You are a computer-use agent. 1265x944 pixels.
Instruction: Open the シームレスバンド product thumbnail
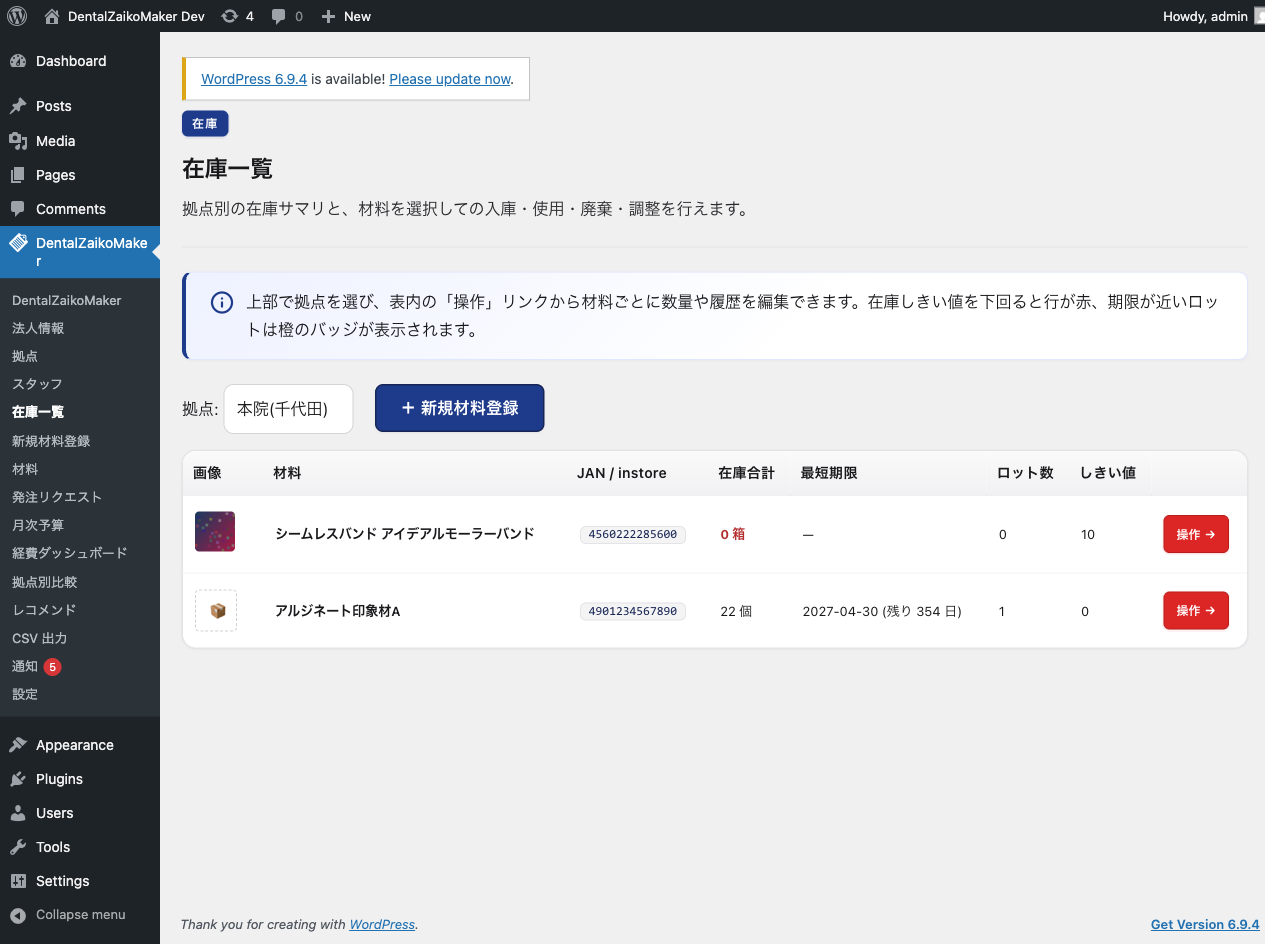coord(215,532)
